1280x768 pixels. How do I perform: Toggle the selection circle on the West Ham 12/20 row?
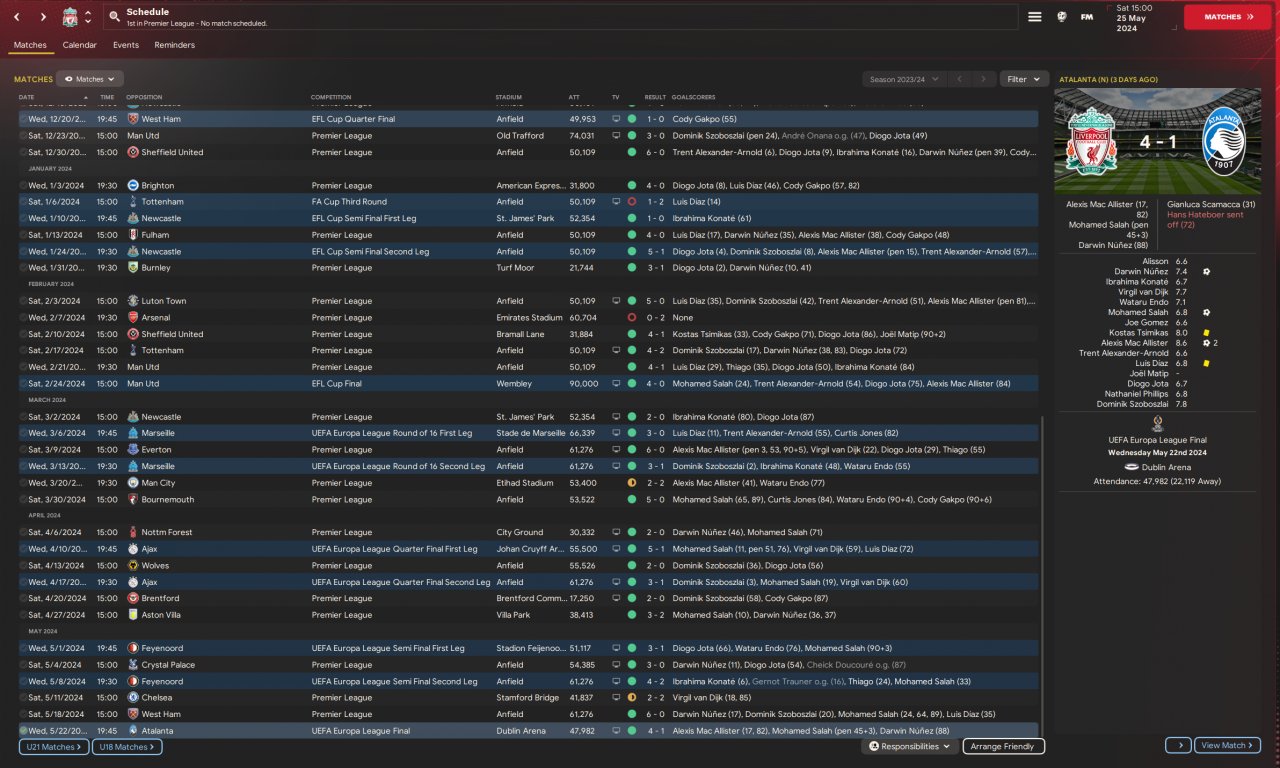point(23,119)
